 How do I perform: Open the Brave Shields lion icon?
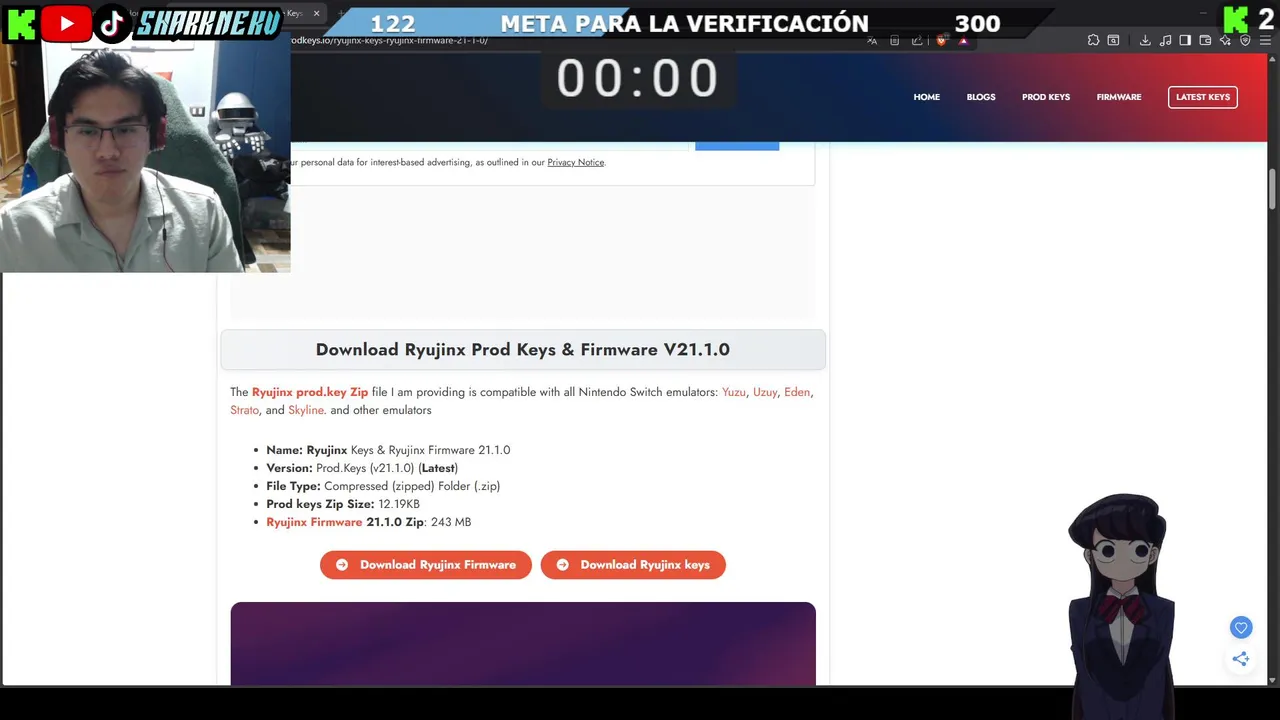coord(941,41)
